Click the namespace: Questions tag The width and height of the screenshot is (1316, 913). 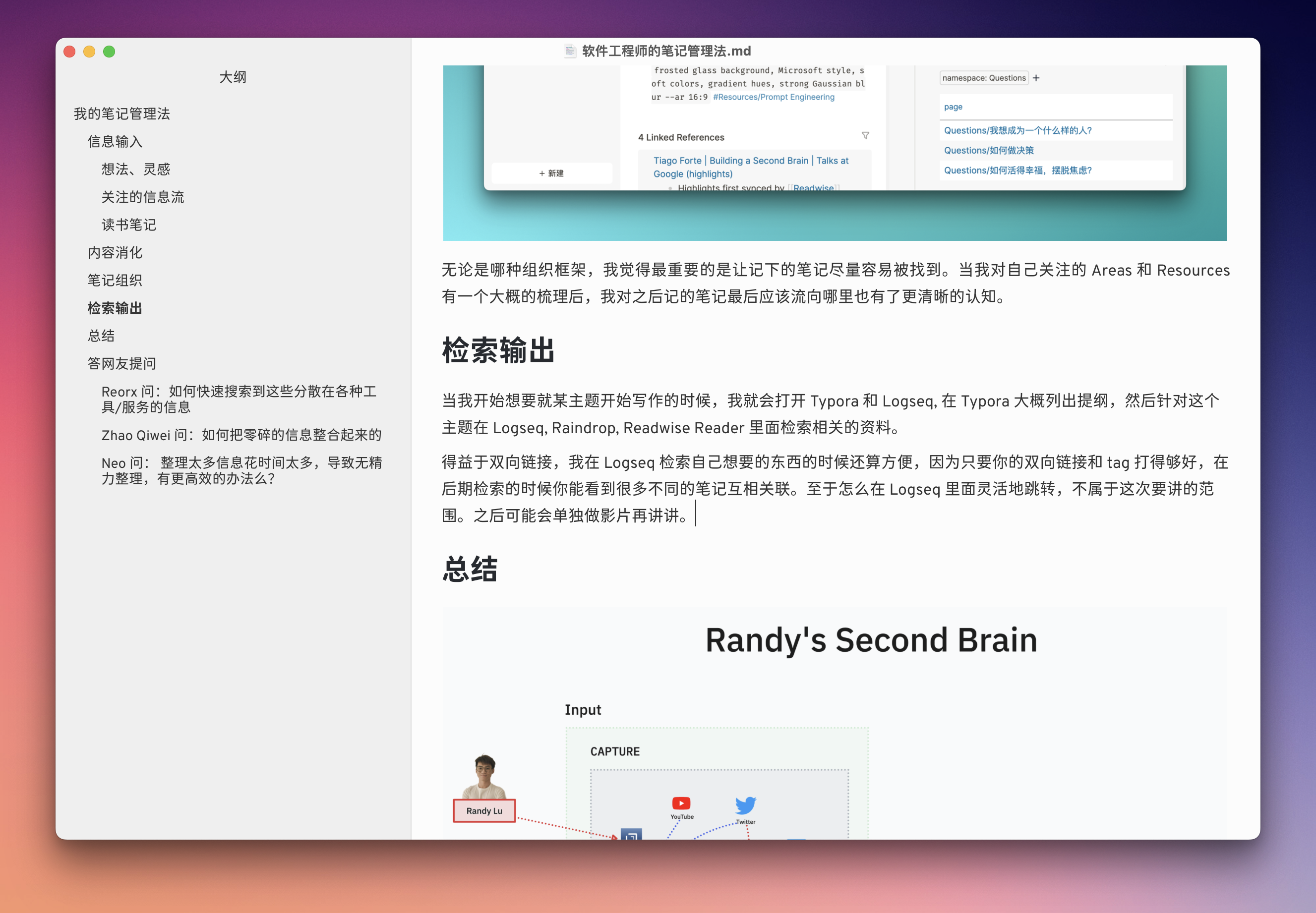tap(984, 78)
